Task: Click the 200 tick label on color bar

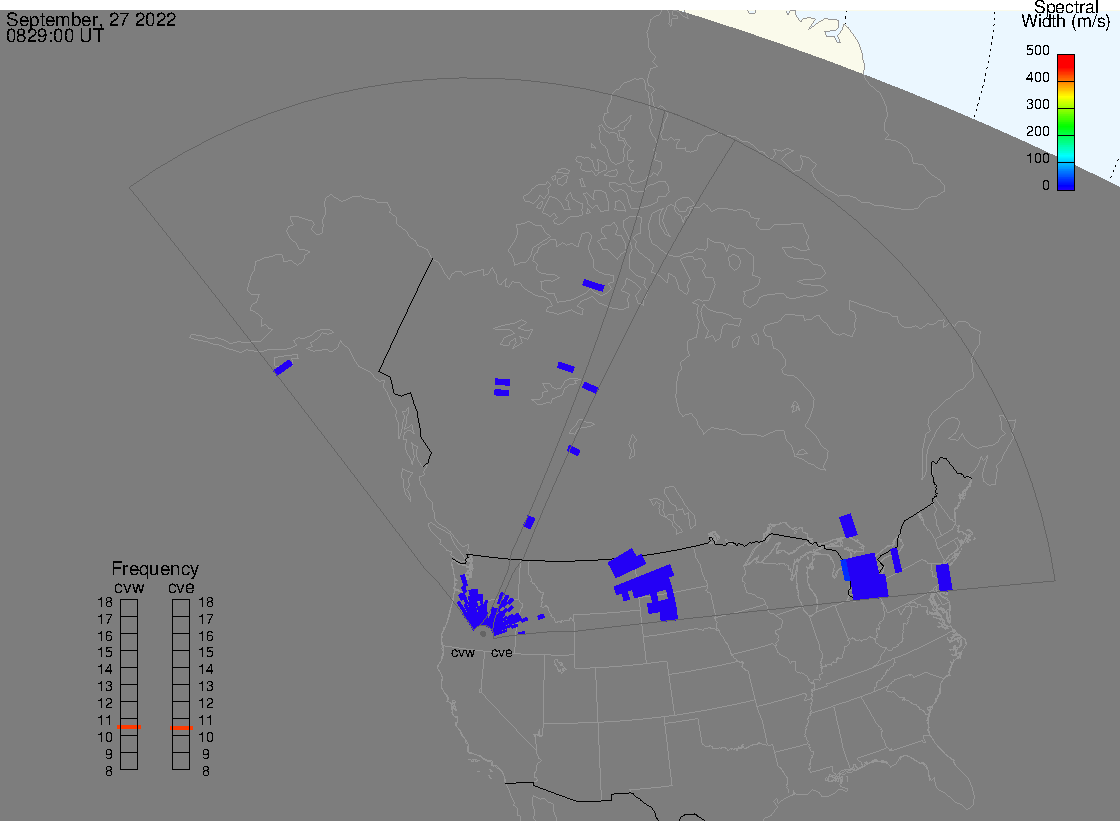Action: pos(1037,131)
